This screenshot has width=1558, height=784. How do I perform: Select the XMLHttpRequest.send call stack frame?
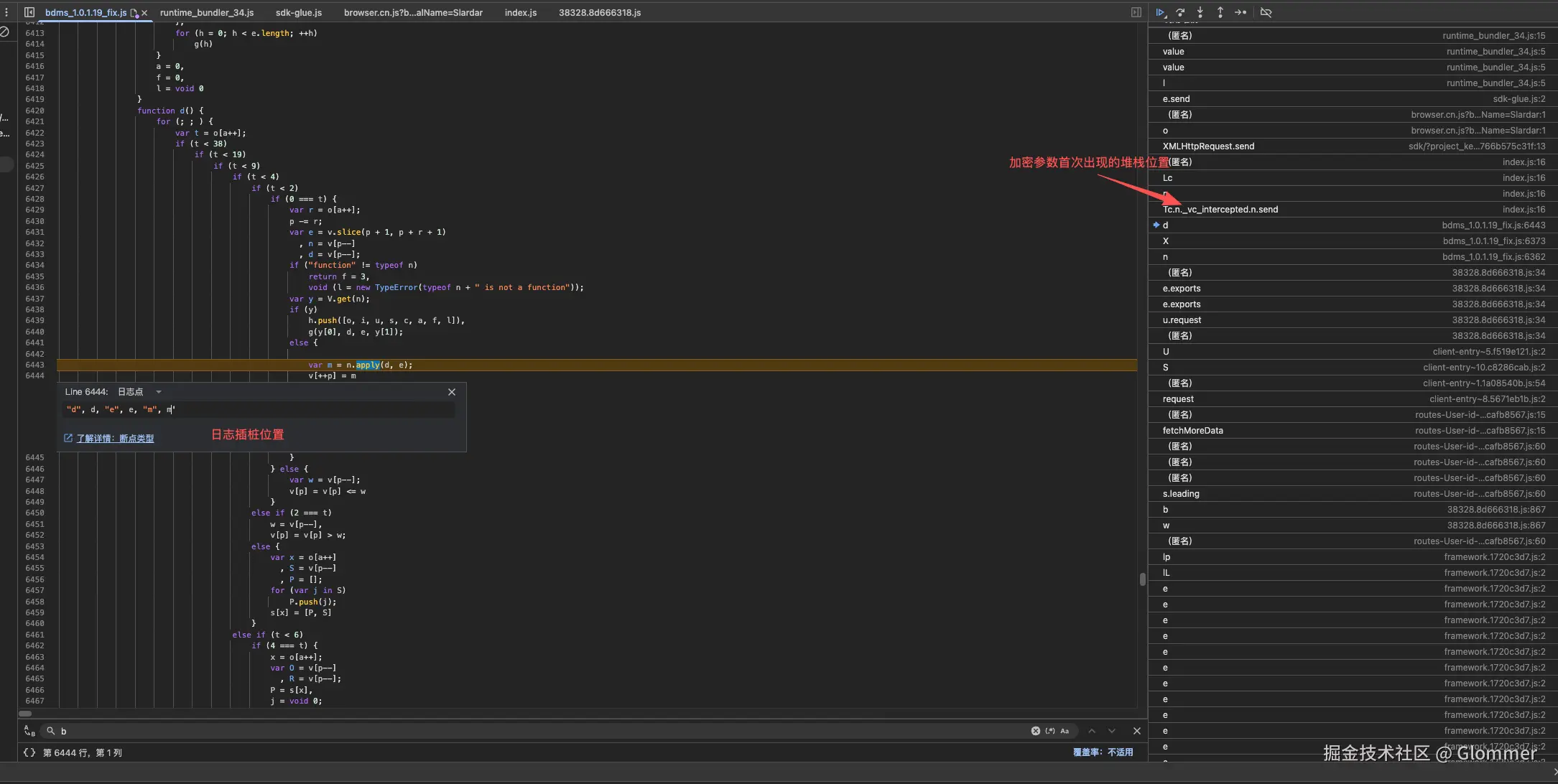pos(1208,146)
